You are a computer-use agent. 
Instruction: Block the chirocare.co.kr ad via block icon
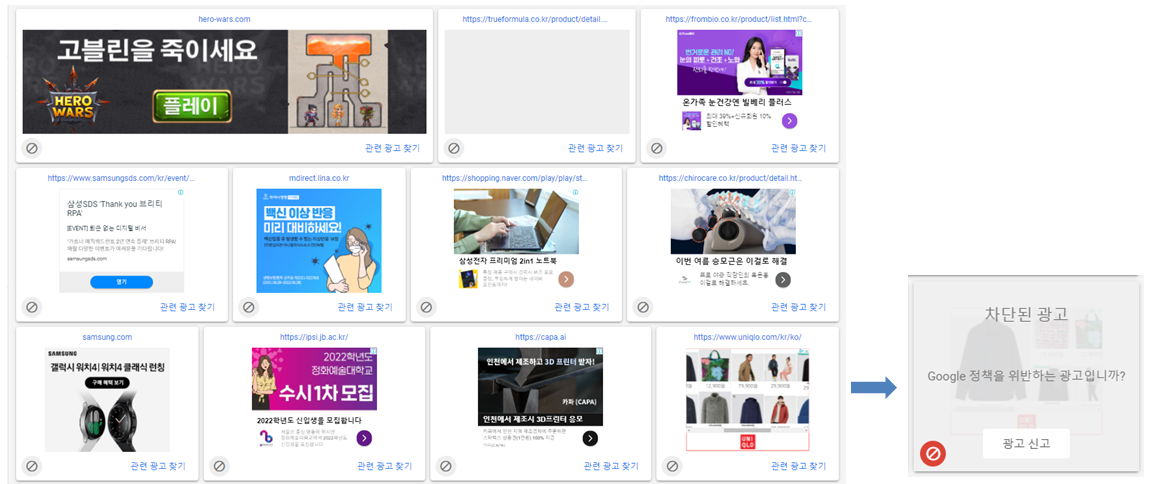pyautogui.click(x=643, y=307)
